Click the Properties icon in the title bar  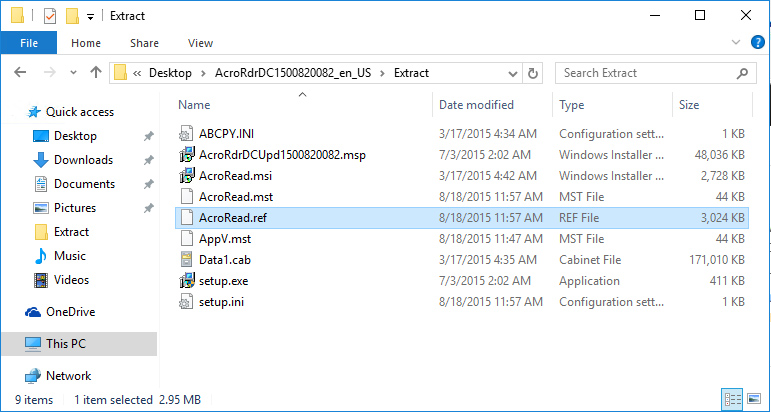point(49,16)
